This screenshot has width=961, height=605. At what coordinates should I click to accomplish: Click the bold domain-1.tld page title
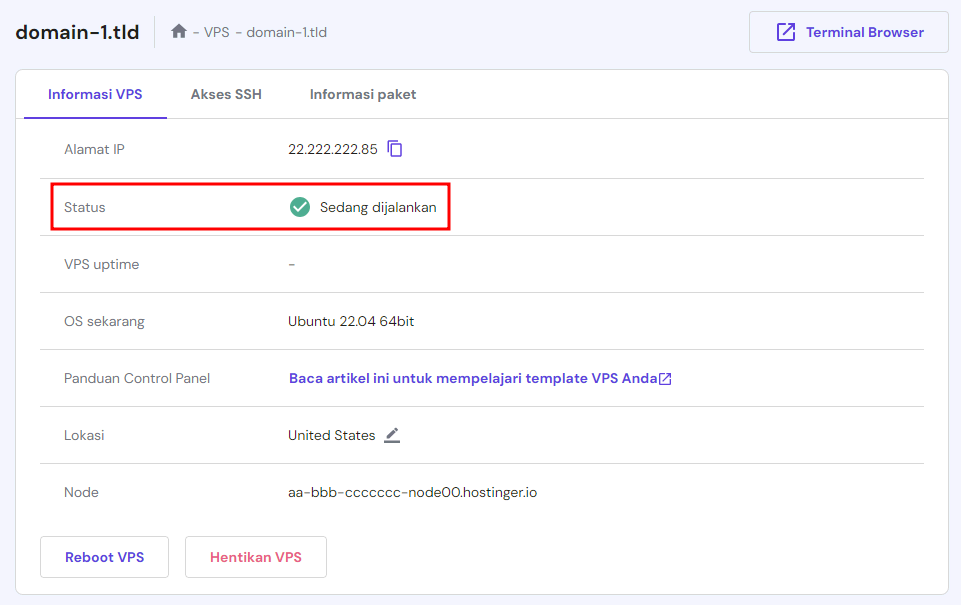tap(76, 31)
